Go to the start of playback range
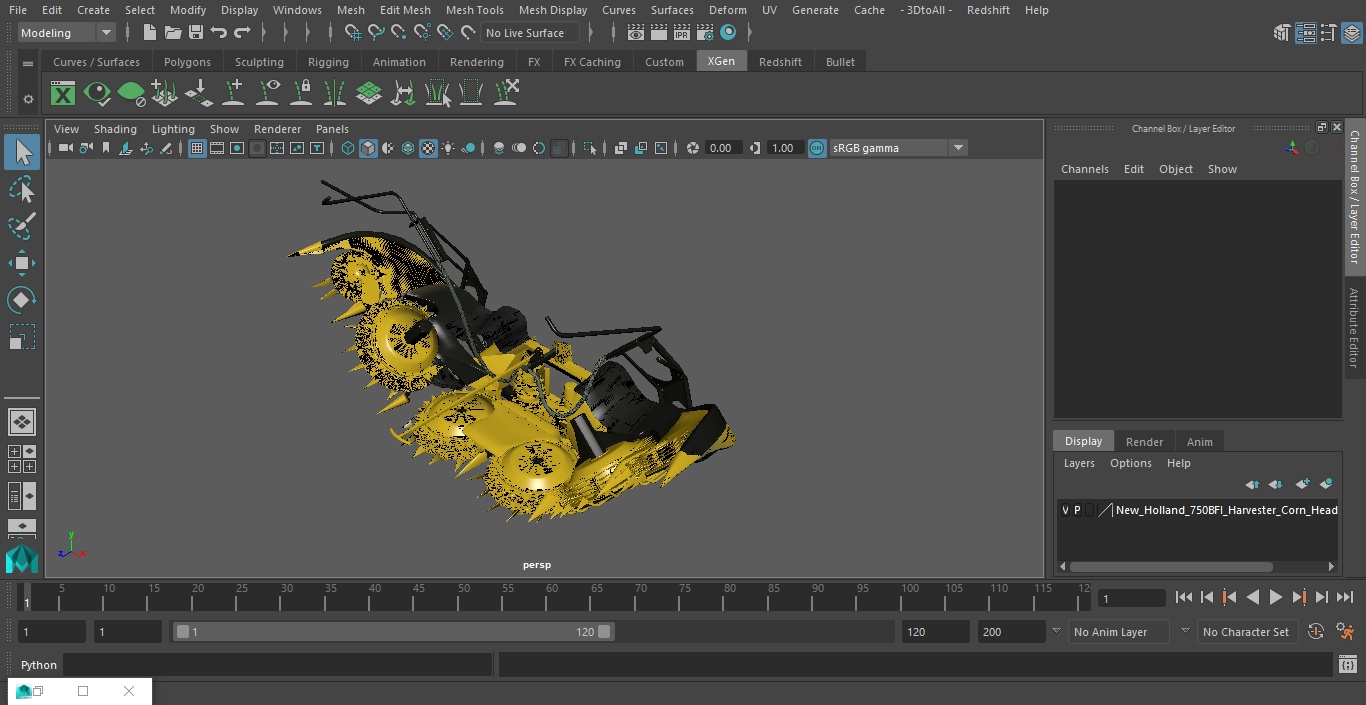 pyautogui.click(x=1183, y=597)
